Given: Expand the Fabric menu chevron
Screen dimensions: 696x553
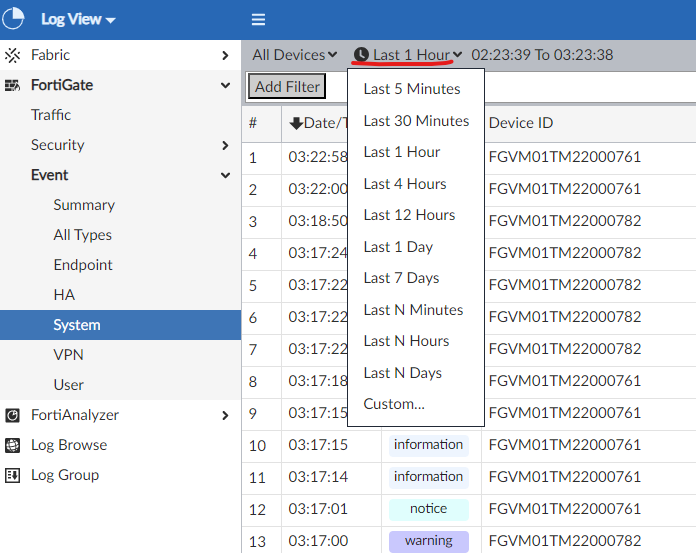Looking at the screenshot, I should coord(225,55).
